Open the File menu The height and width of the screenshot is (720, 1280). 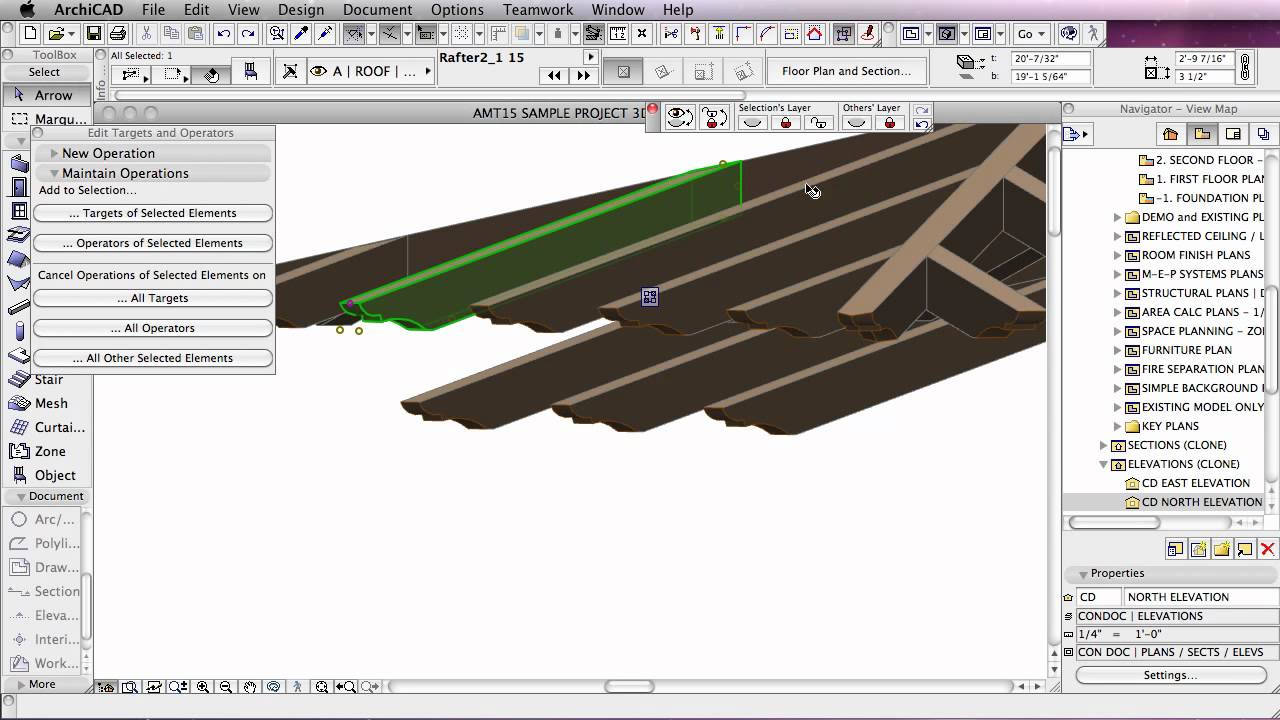coord(153,10)
